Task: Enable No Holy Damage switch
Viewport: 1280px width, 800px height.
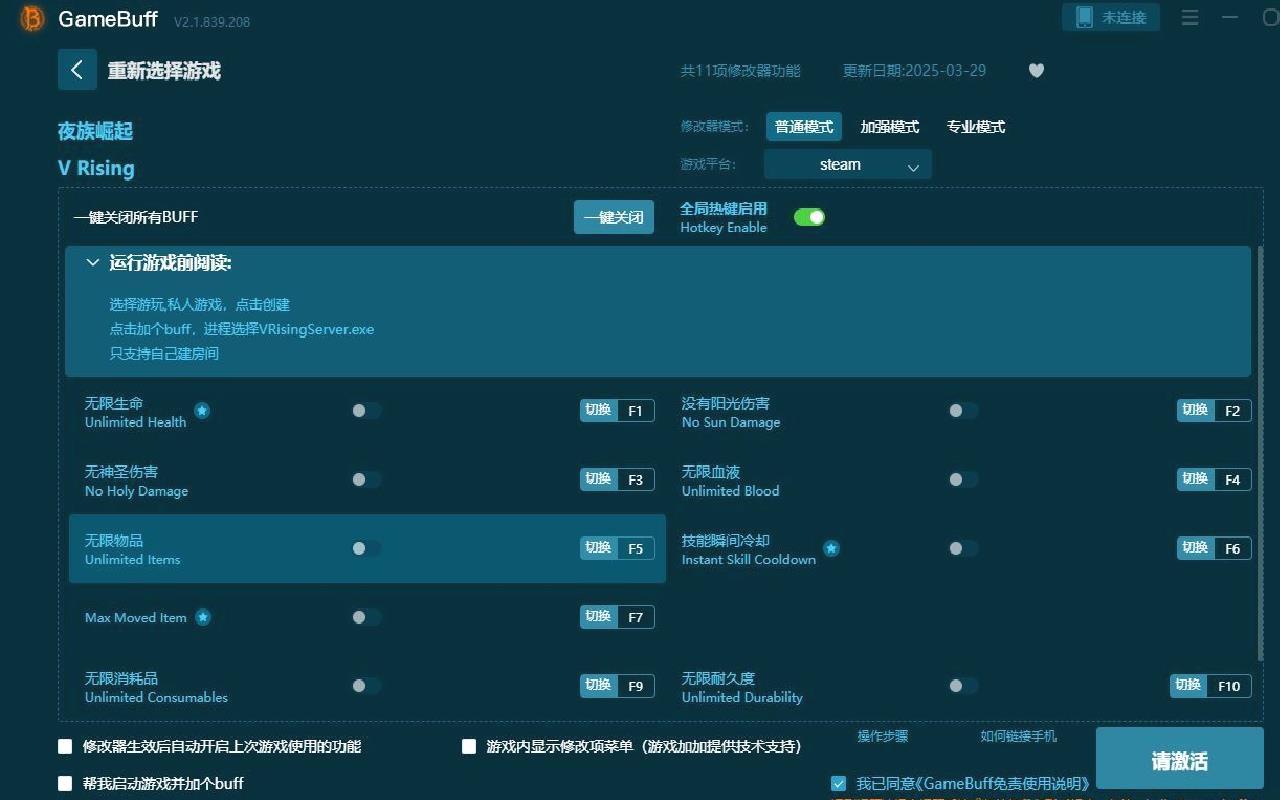Action: pos(366,479)
